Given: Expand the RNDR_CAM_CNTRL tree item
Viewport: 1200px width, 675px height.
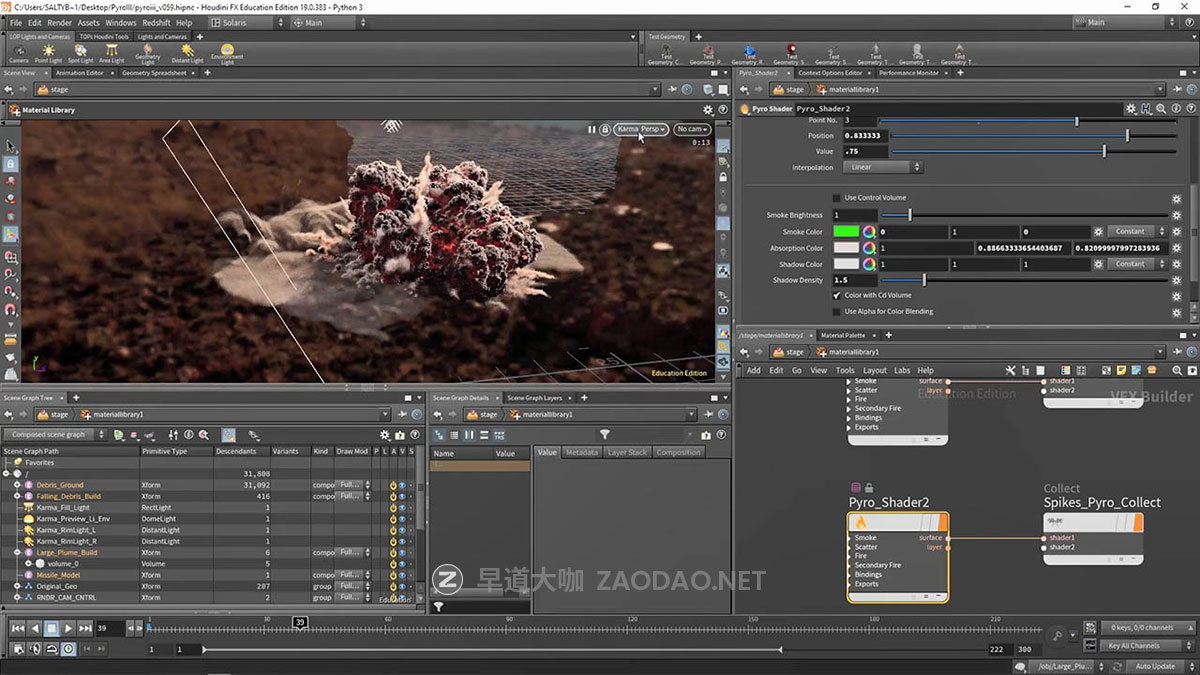Looking at the screenshot, I should 16,597.
